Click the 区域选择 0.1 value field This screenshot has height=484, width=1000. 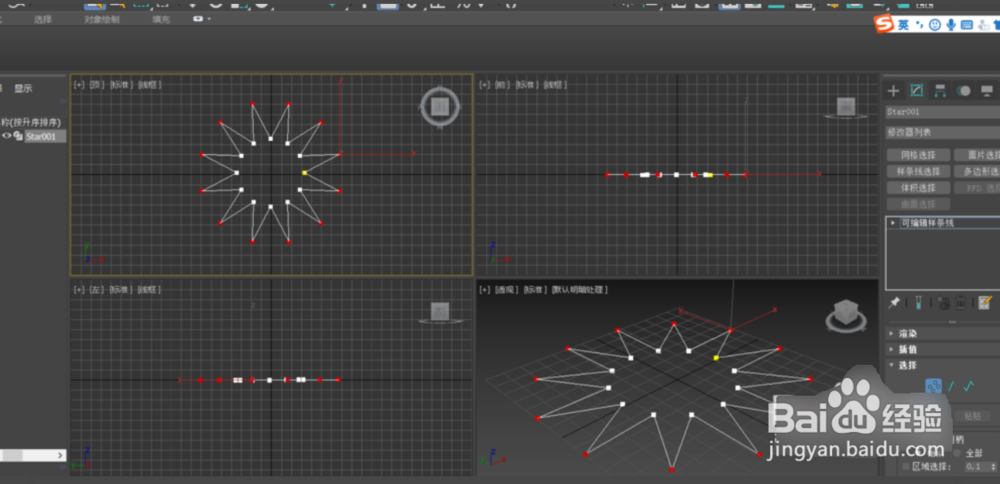[x=978, y=467]
